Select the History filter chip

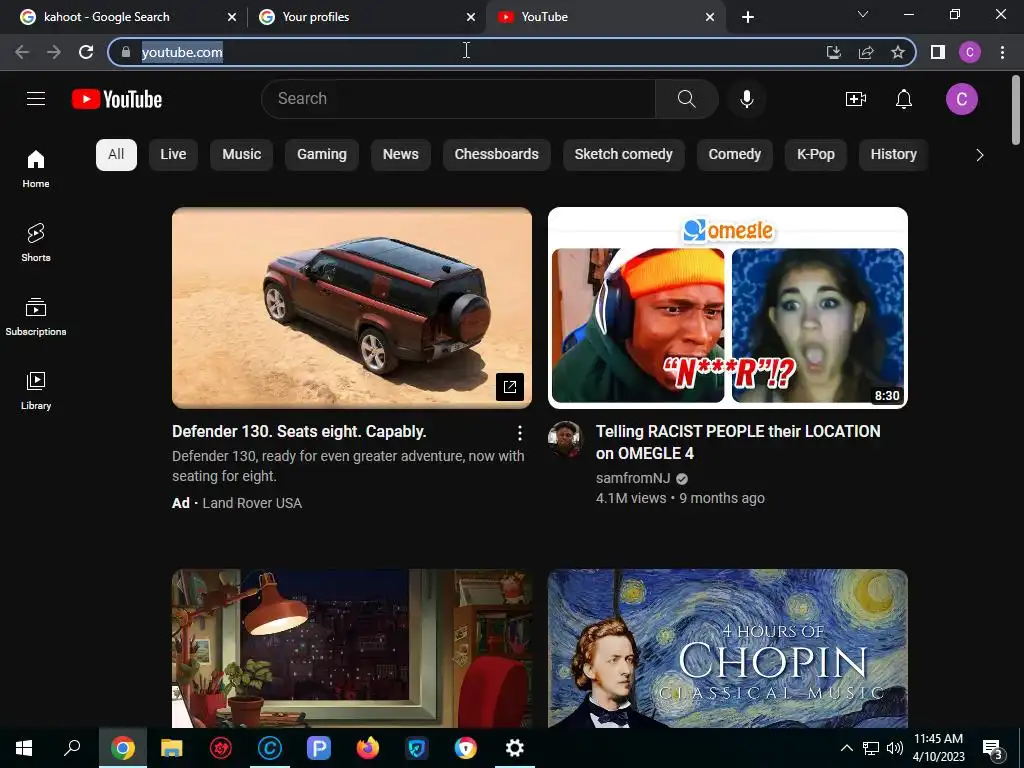(893, 155)
